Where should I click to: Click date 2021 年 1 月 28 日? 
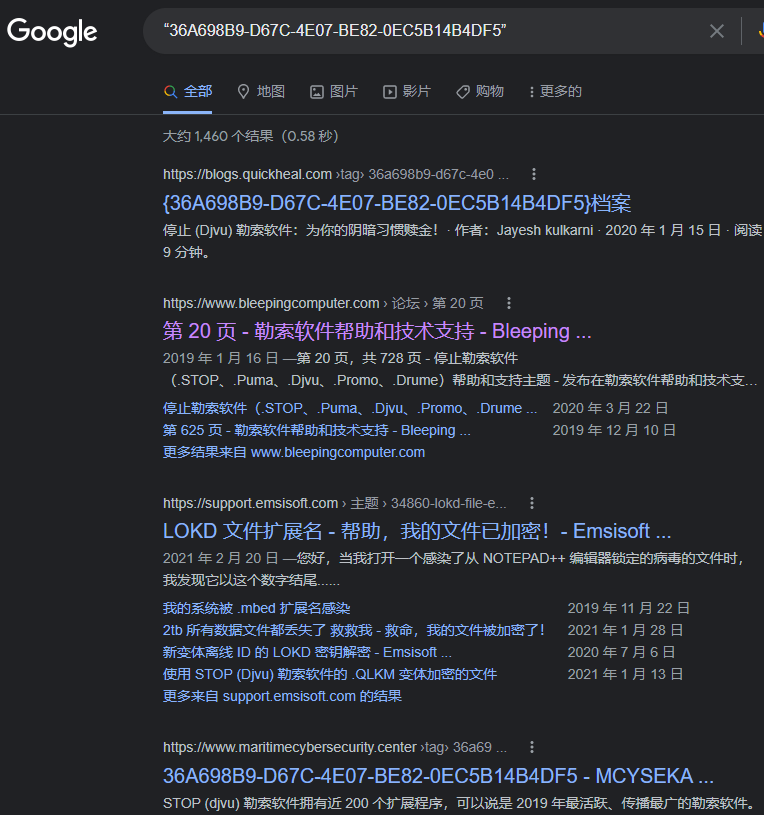[625, 630]
